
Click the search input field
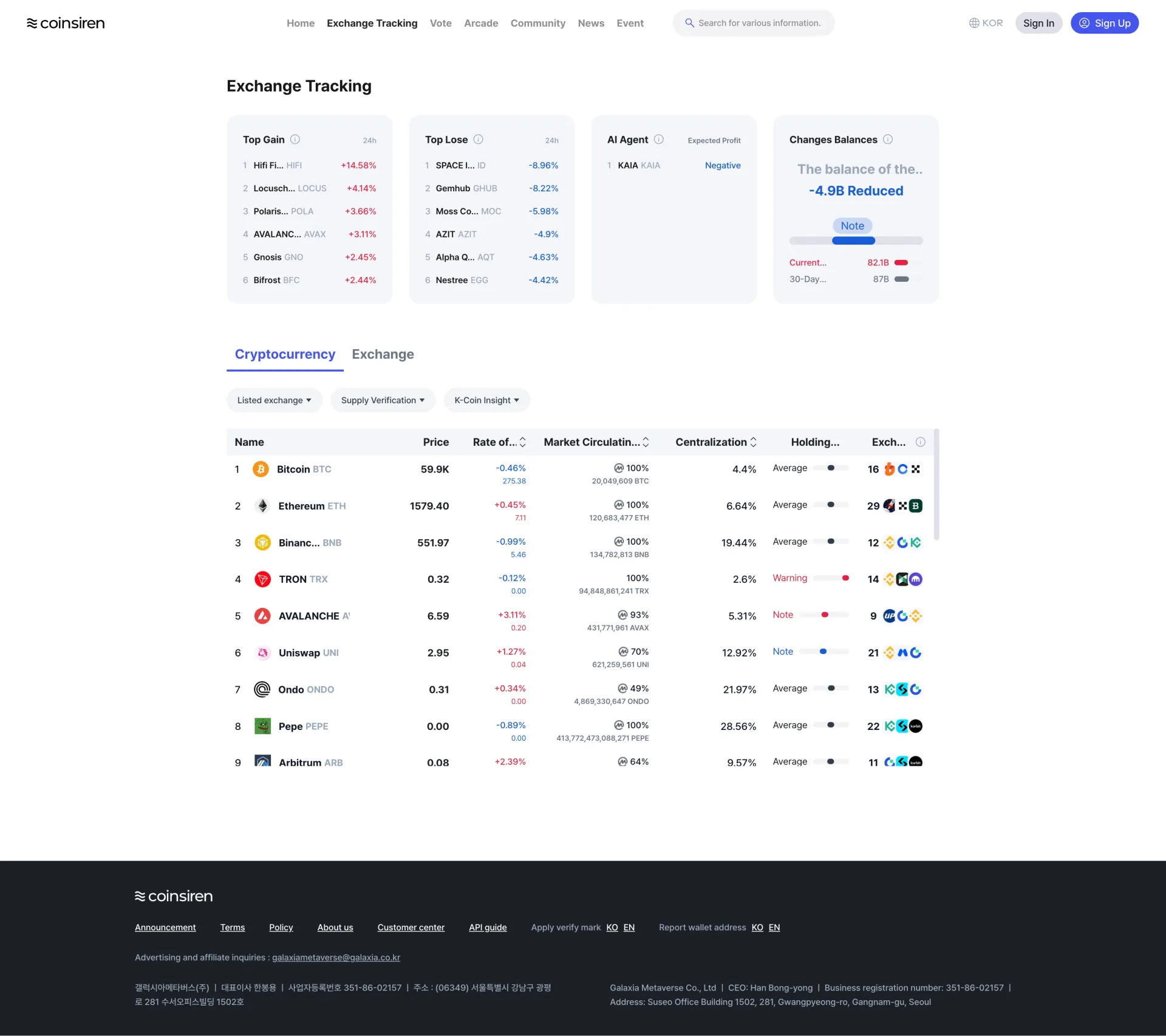(x=754, y=23)
